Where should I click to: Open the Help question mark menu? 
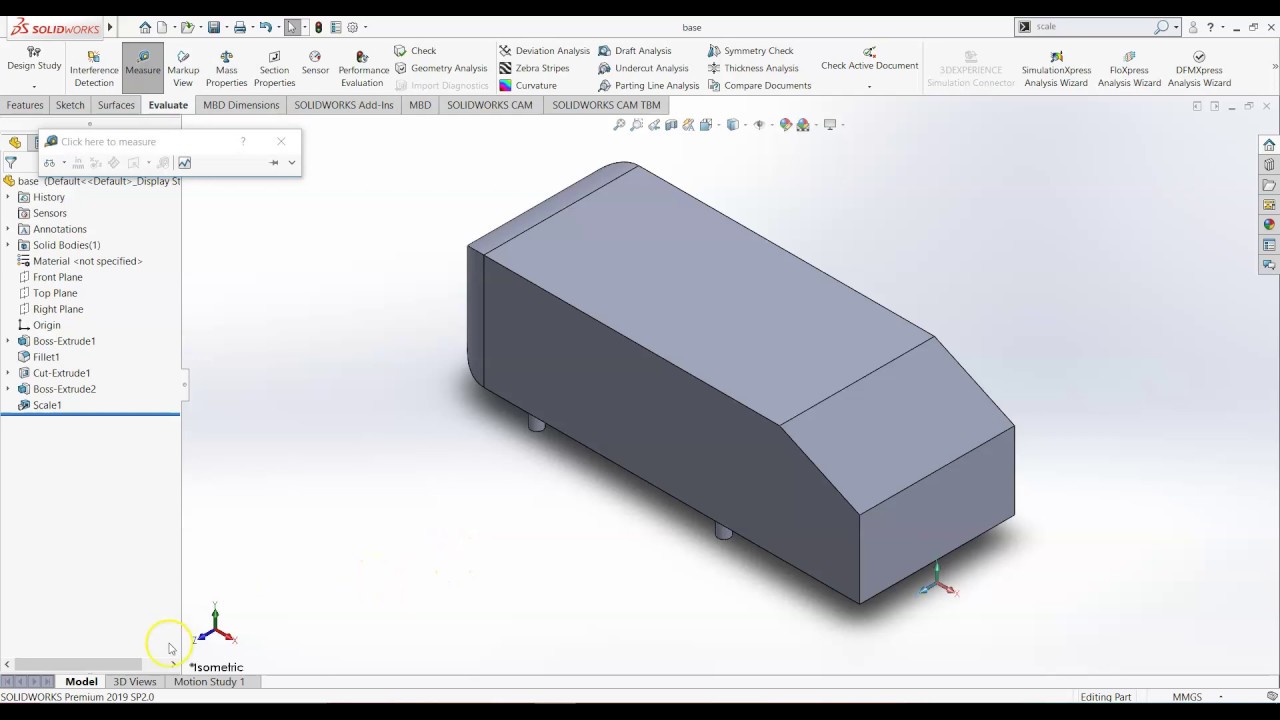tap(1210, 27)
